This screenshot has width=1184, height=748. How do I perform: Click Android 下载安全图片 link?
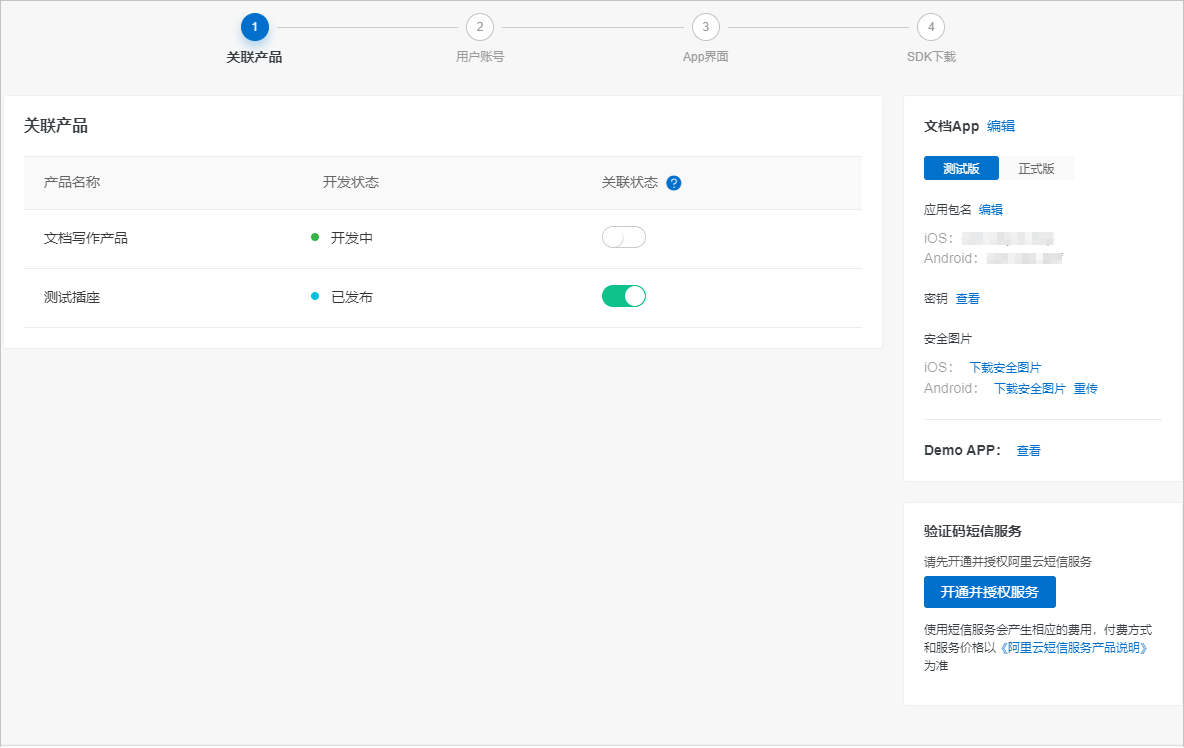1029,389
